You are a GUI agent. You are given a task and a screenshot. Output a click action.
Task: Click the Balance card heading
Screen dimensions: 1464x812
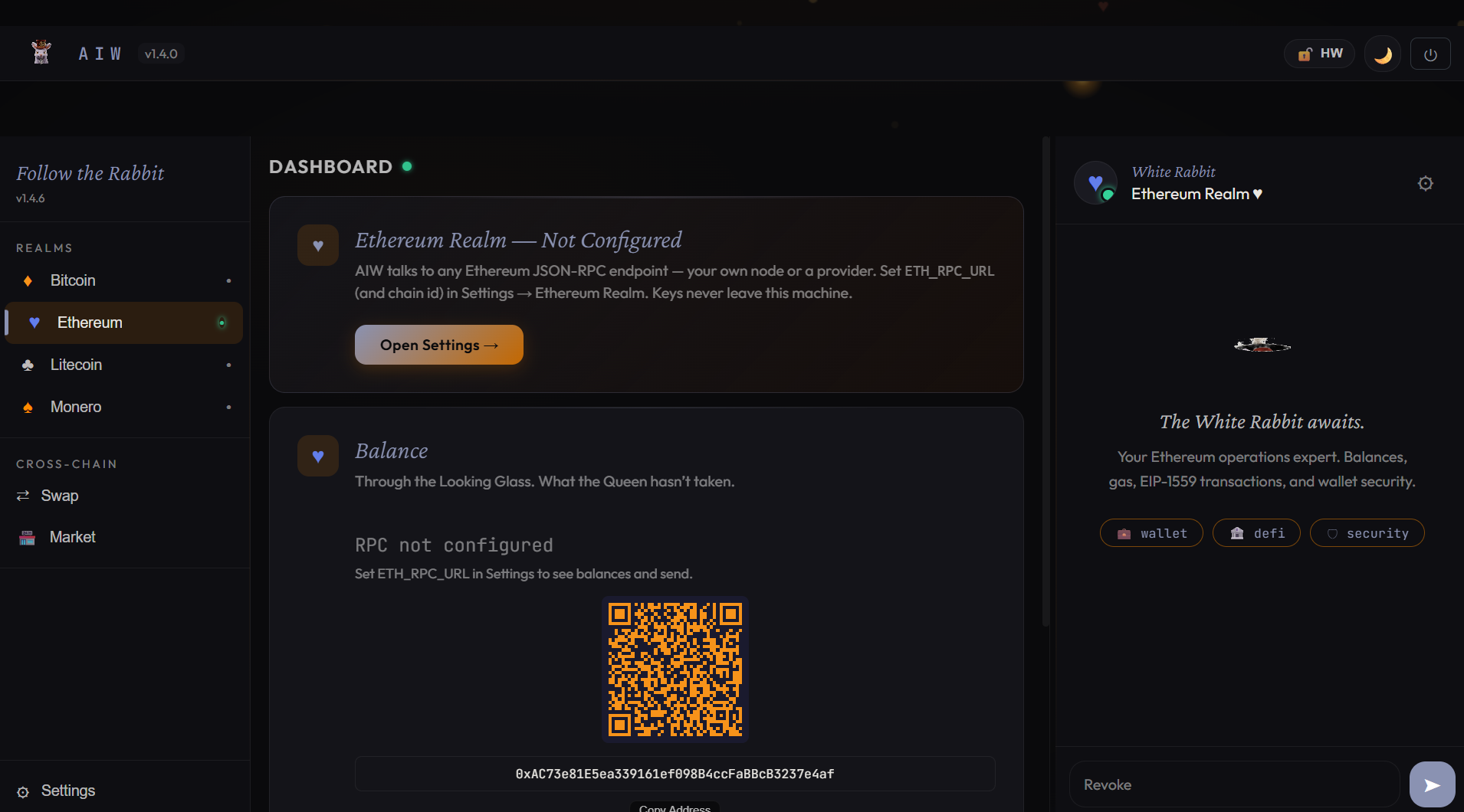392,450
